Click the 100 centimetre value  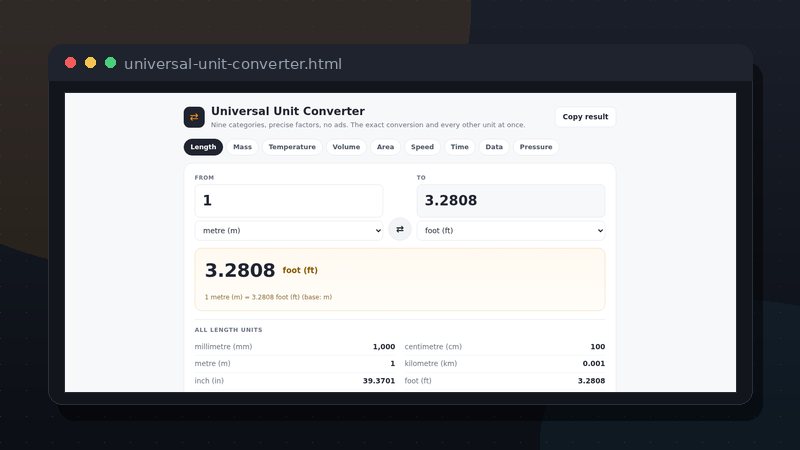point(597,346)
